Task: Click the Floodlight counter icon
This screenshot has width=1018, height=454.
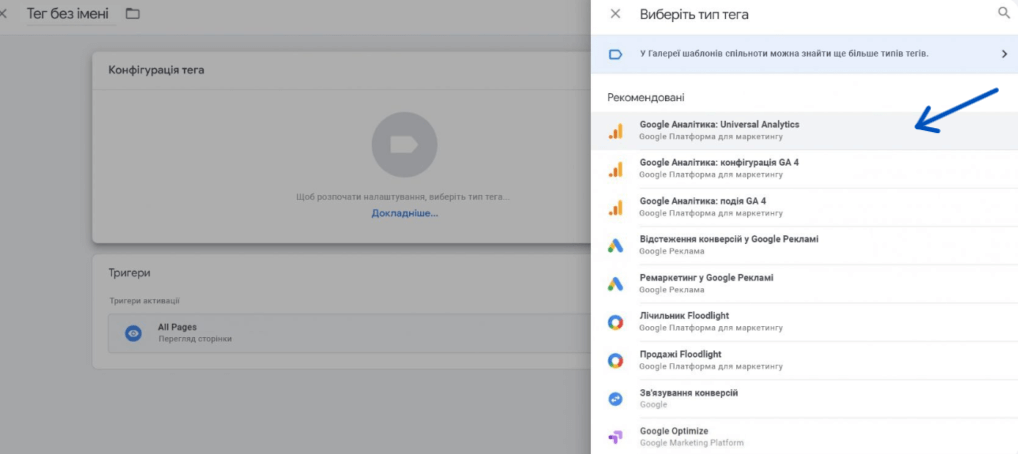Action: 615,322
